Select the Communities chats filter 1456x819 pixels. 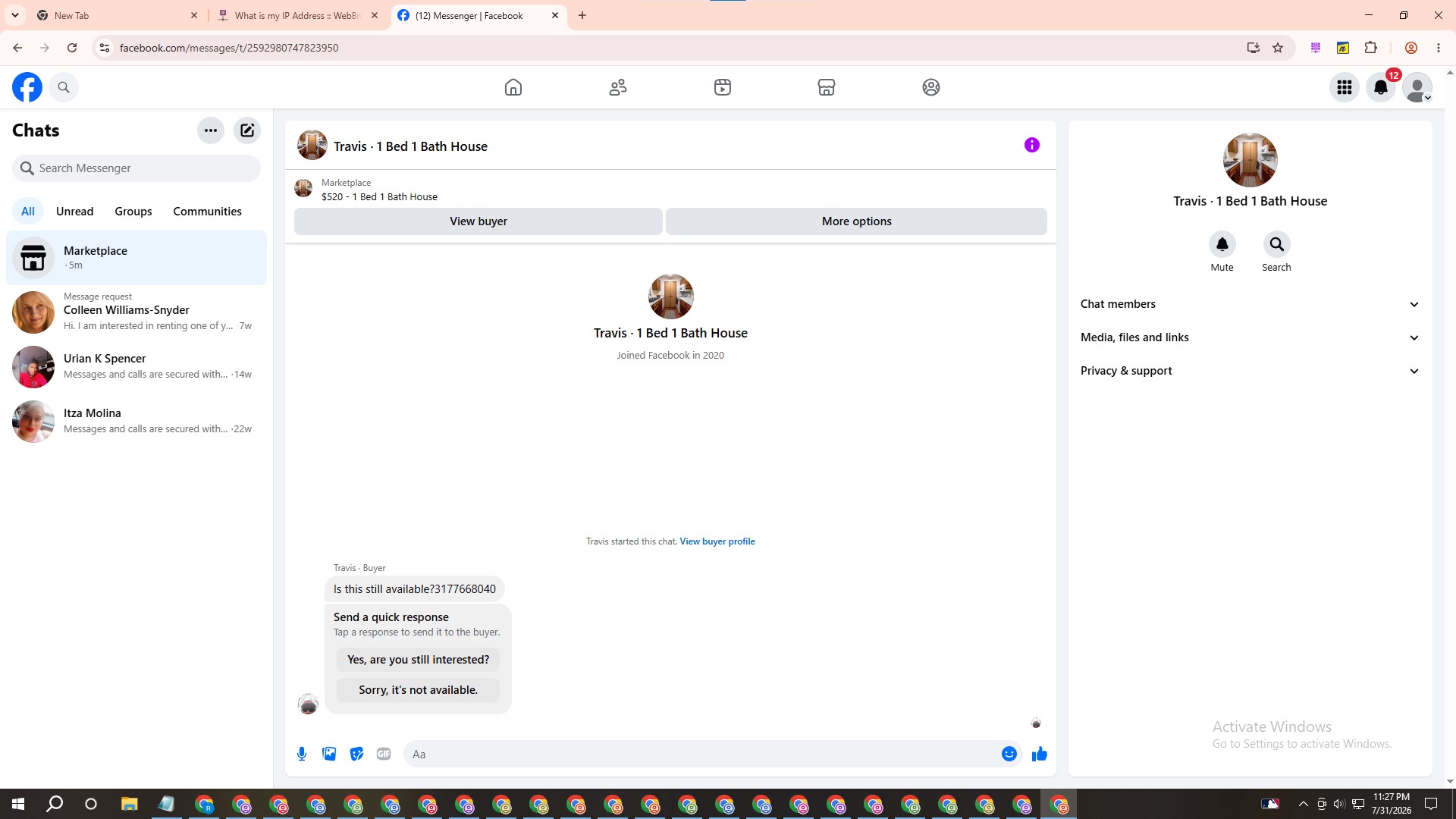click(207, 212)
